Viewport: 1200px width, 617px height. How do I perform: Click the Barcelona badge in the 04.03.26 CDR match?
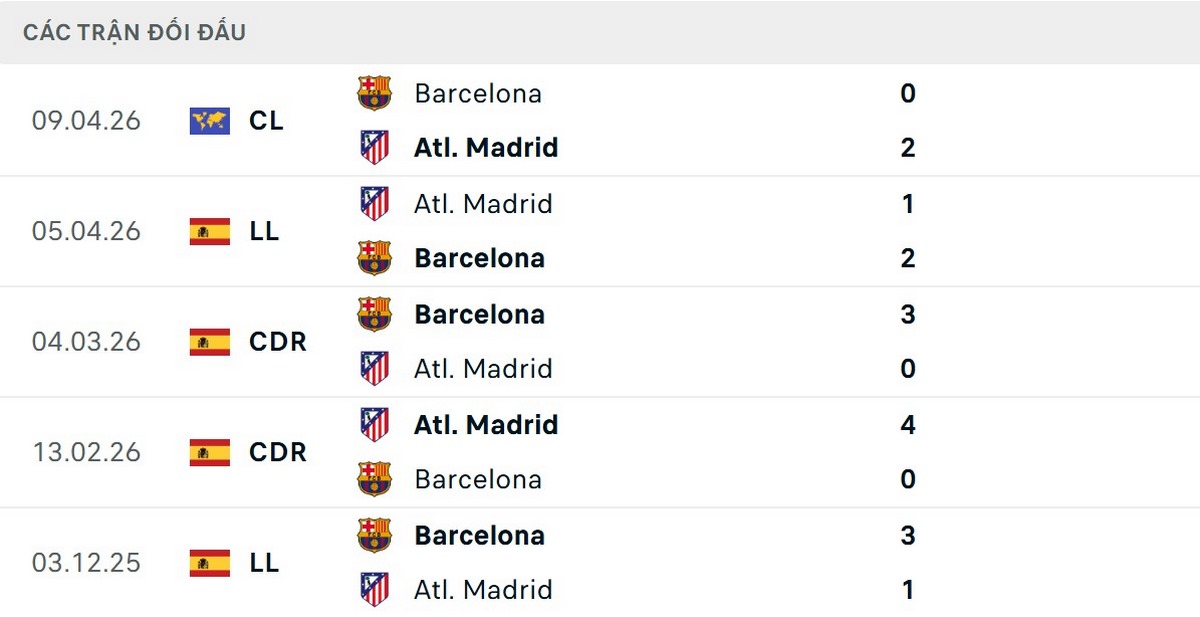374,314
